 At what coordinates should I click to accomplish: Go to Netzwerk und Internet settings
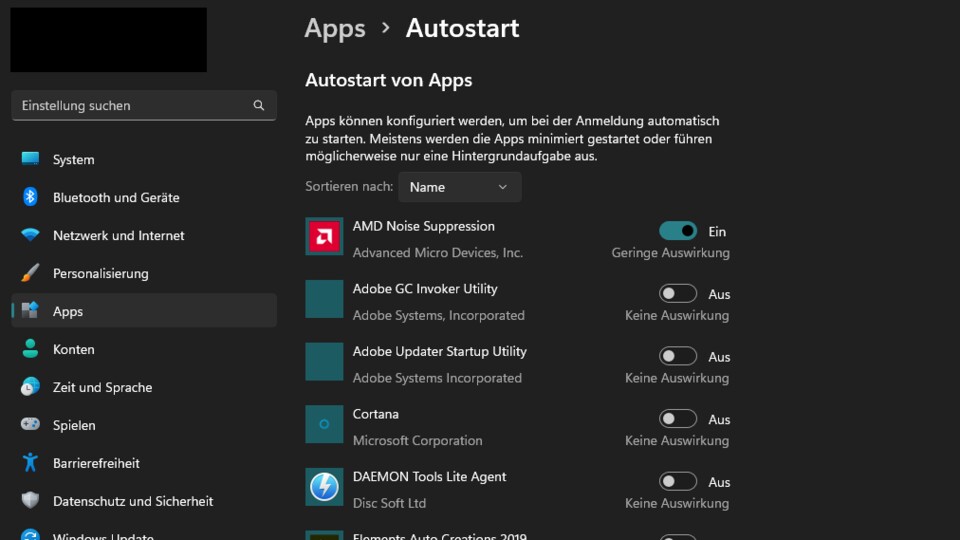coord(144,235)
